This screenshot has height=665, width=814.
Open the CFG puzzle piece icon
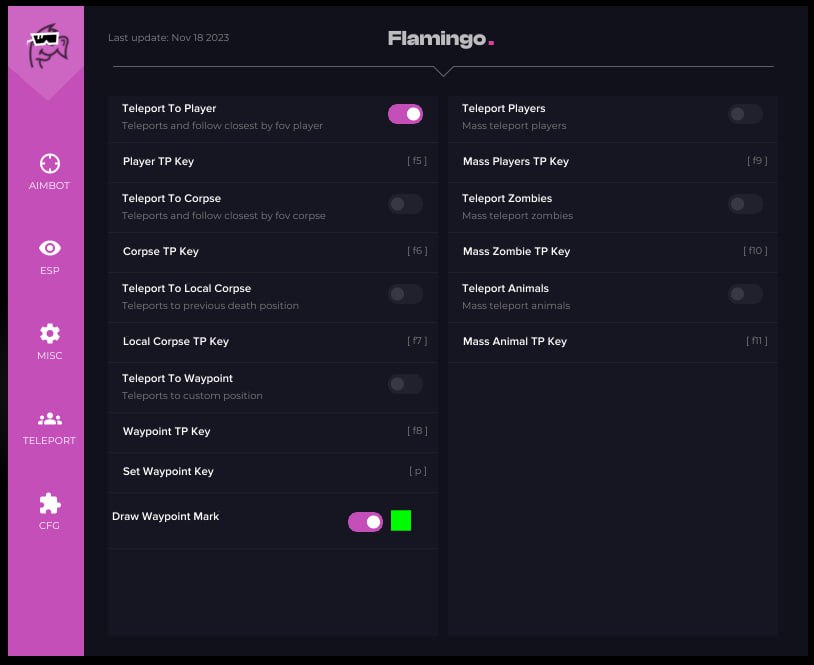coord(50,503)
